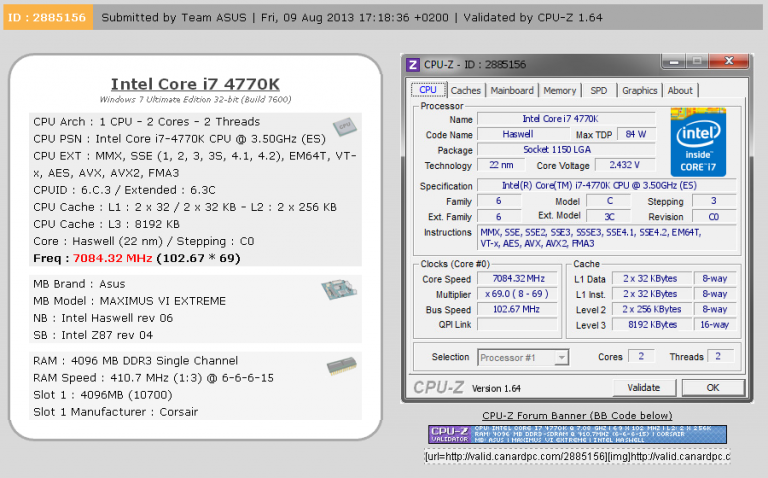Click the CPU chip icon beside CPU Arch
768x478 pixels.
pyautogui.click(x=344, y=126)
